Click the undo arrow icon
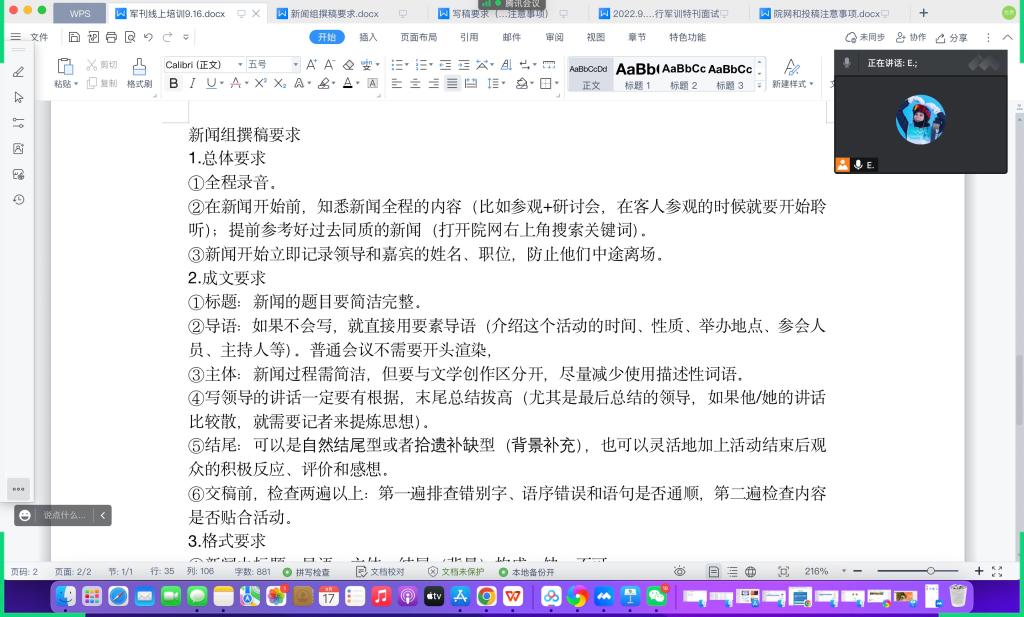 tap(148, 37)
